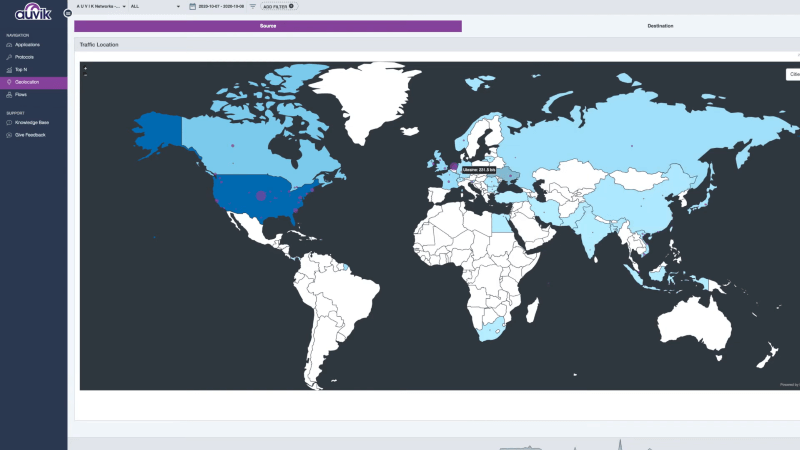800x450 pixels.
Task: Switch to the Destination tab
Action: [x=660, y=26]
